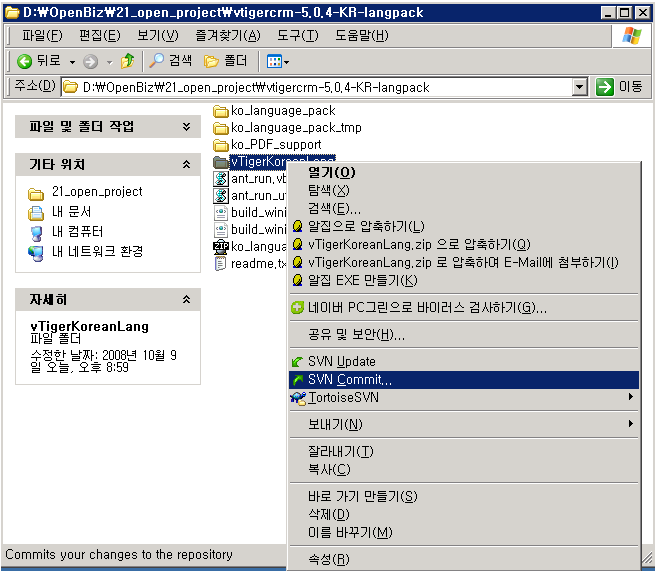Click the Search (검색) magnifier button
Screen dimensions: 656x572
click(x=170, y=61)
